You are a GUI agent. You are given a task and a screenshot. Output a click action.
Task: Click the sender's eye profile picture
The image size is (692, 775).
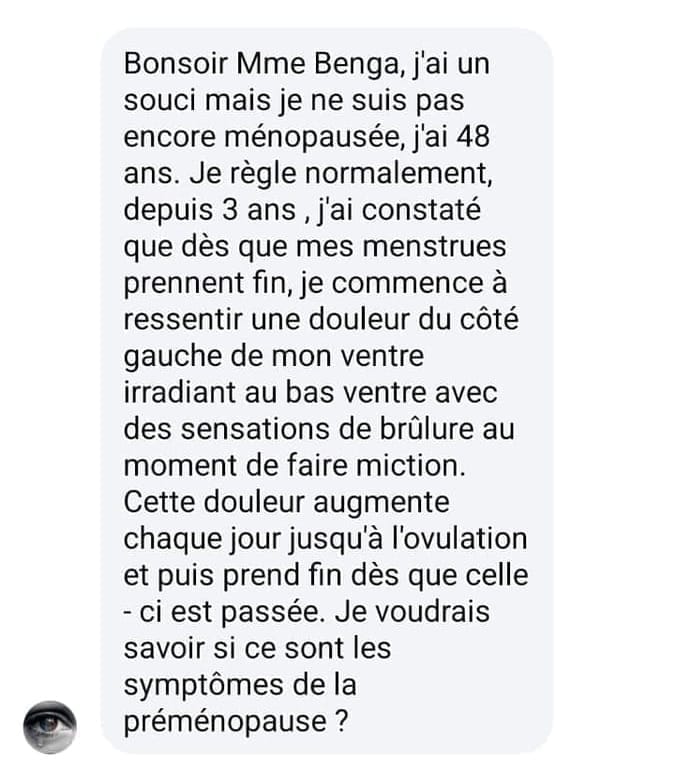click(x=49, y=727)
